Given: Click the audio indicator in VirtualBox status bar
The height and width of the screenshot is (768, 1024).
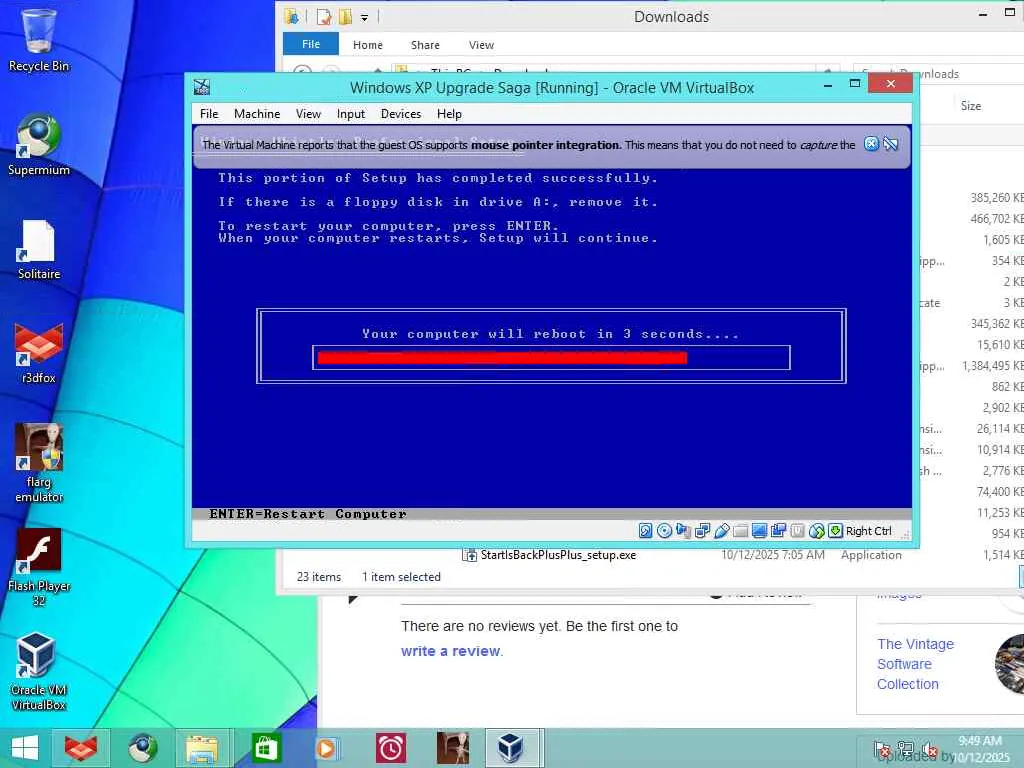Looking at the screenshot, I should tap(683, 531).
